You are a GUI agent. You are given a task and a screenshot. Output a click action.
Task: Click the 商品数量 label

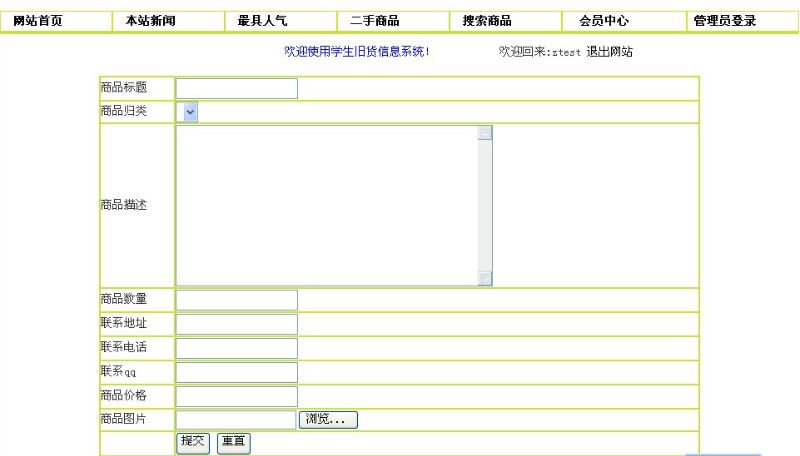click(124, 299)
